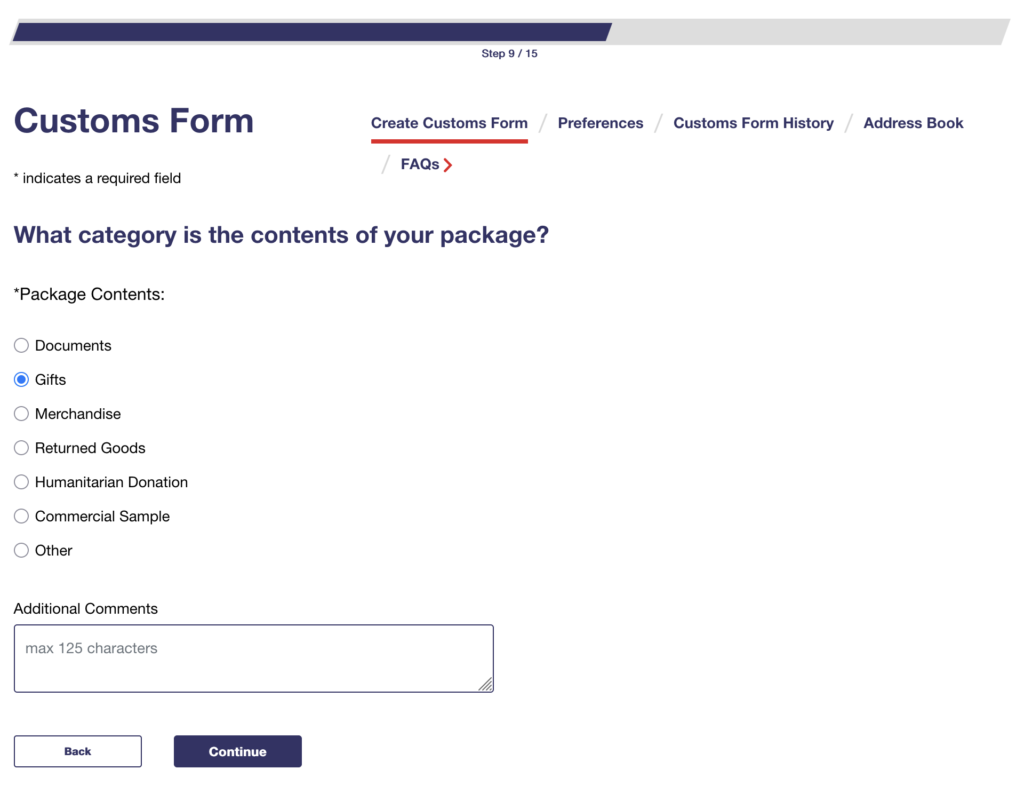
Task: Click the Commercial Sample label text
Action: [x=102, y=516]
